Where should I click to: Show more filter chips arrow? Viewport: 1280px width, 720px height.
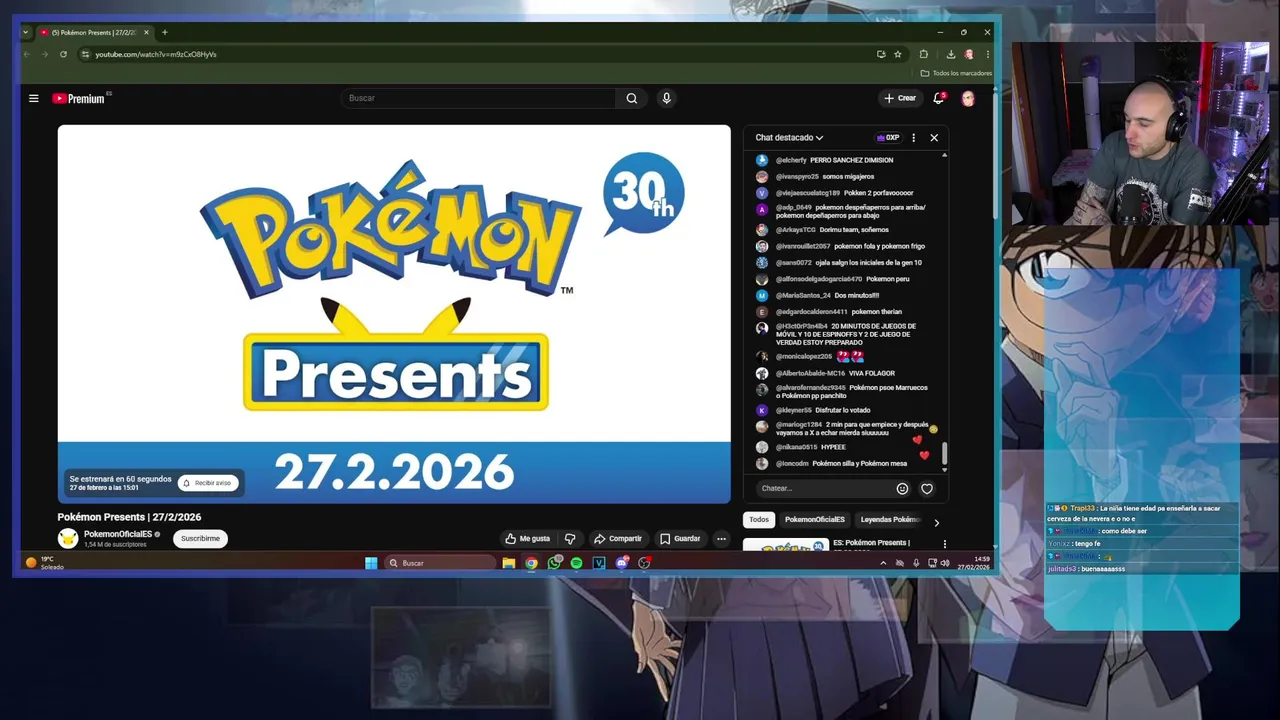click(936, 522)
